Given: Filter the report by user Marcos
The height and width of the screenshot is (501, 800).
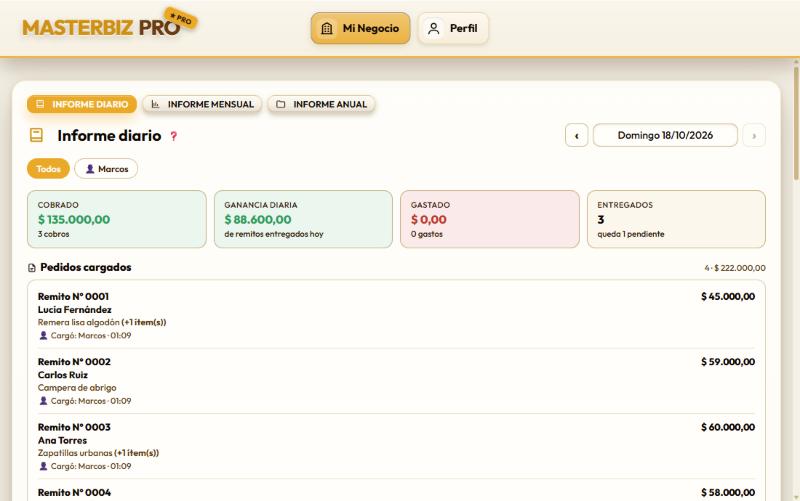Looking at the screenshot, I should point(106,169).
